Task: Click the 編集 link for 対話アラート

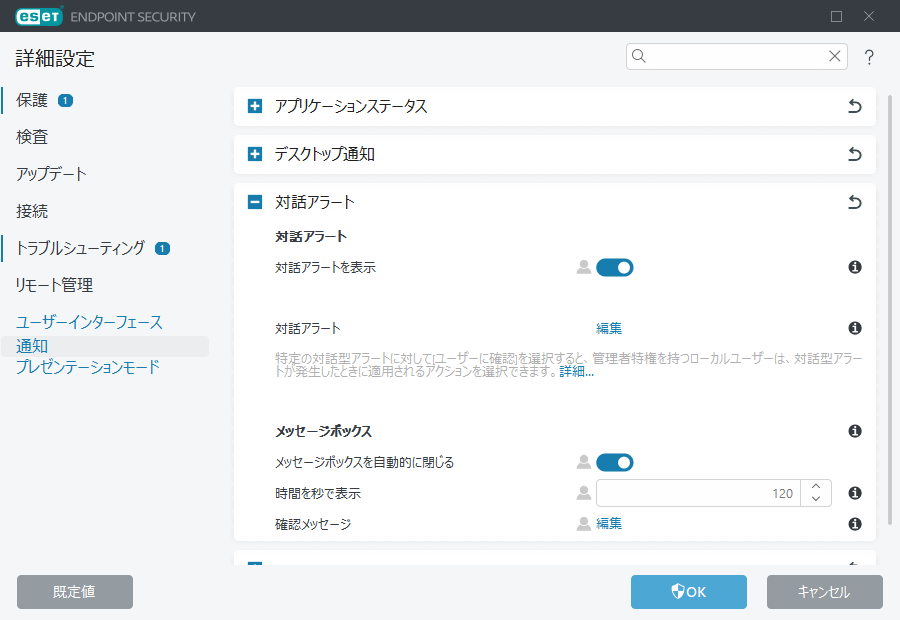Action: [x=609, y=328]
